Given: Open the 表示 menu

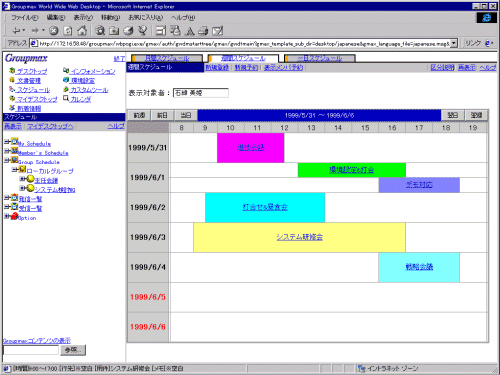Looking at the screenshot, I should pos(83,17).
